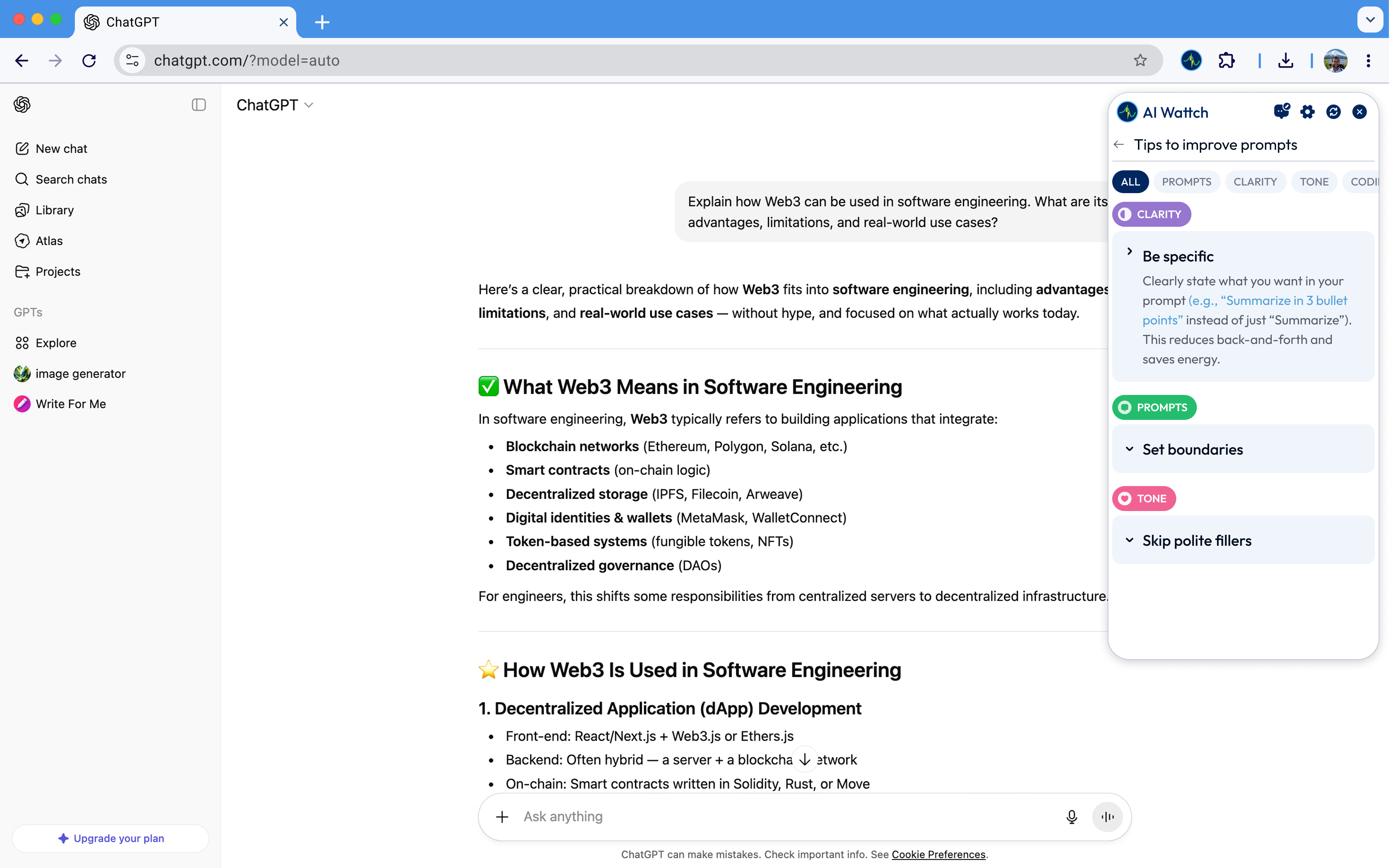Jump to bottom with the down-arrow button
The height and width of the screenshot is (868, 1390).
(x=805, y=759)
